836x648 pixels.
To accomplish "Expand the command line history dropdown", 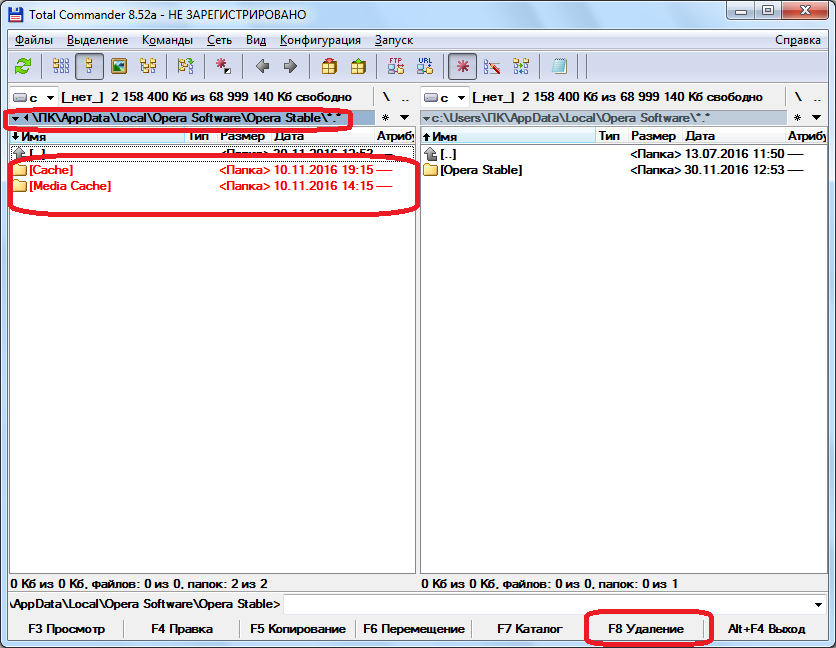I will (x=819, y=605).
